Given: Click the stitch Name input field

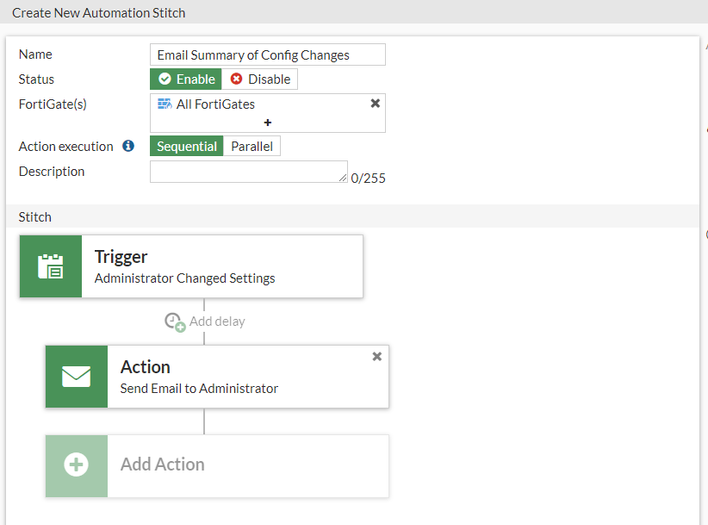Looking at the screenshot, I should point(267,55).
